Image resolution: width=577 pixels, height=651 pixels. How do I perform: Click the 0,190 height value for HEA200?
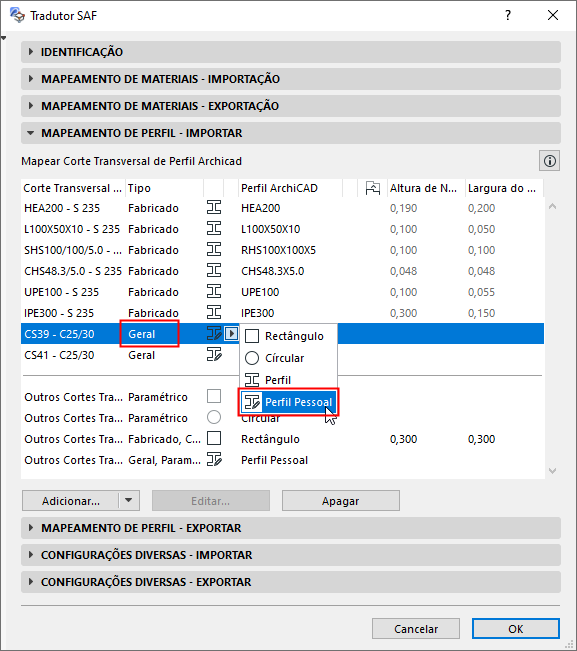point(403,208)
